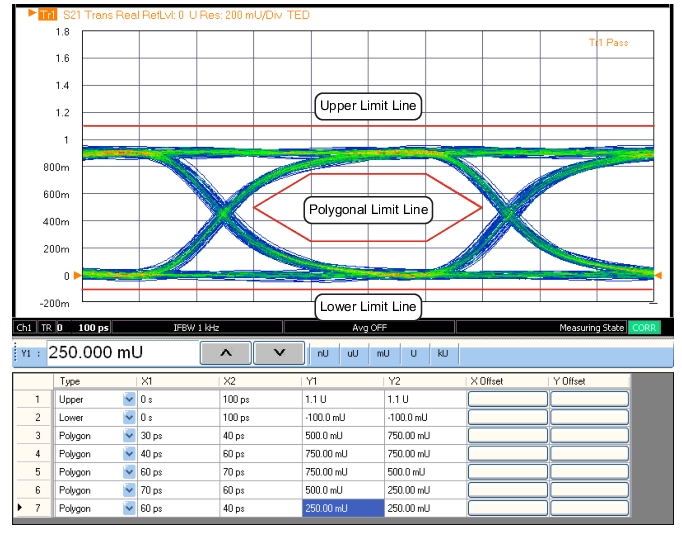Select row header number 7 with arrow marker
This screenshot has width=682, height=536.
tap(35, 508)
